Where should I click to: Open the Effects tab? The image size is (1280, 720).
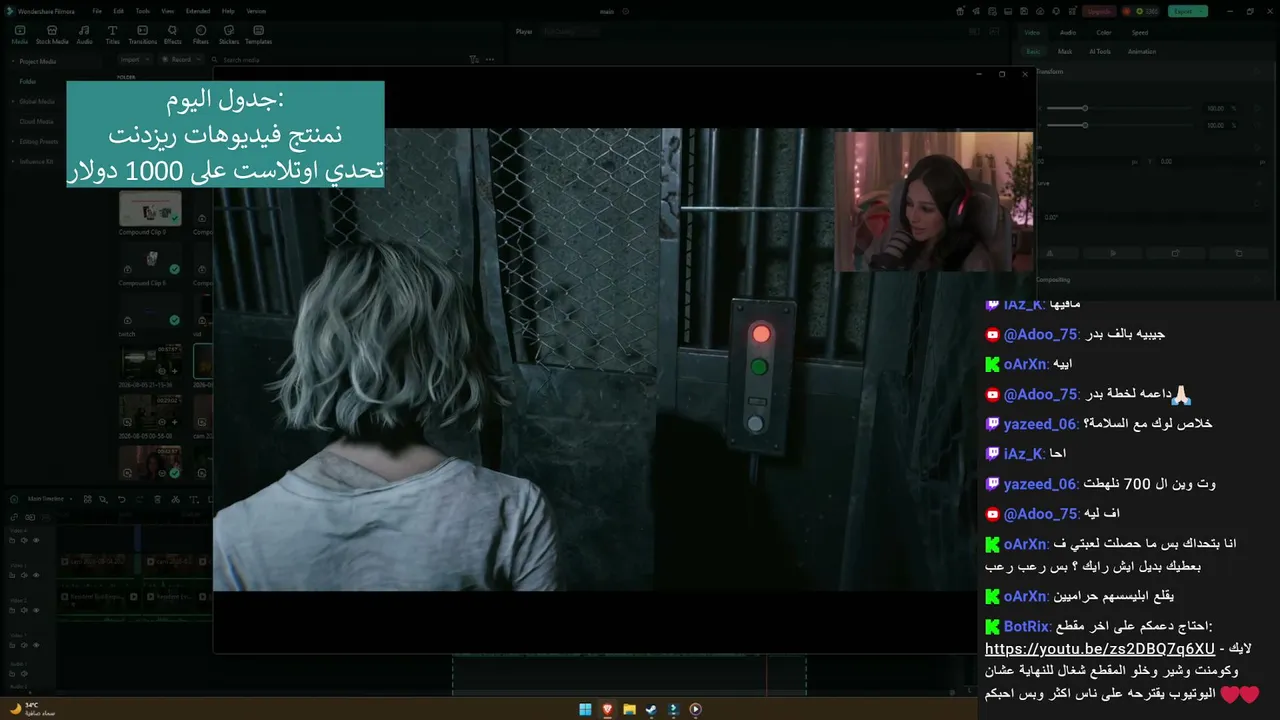click(173, 35)
